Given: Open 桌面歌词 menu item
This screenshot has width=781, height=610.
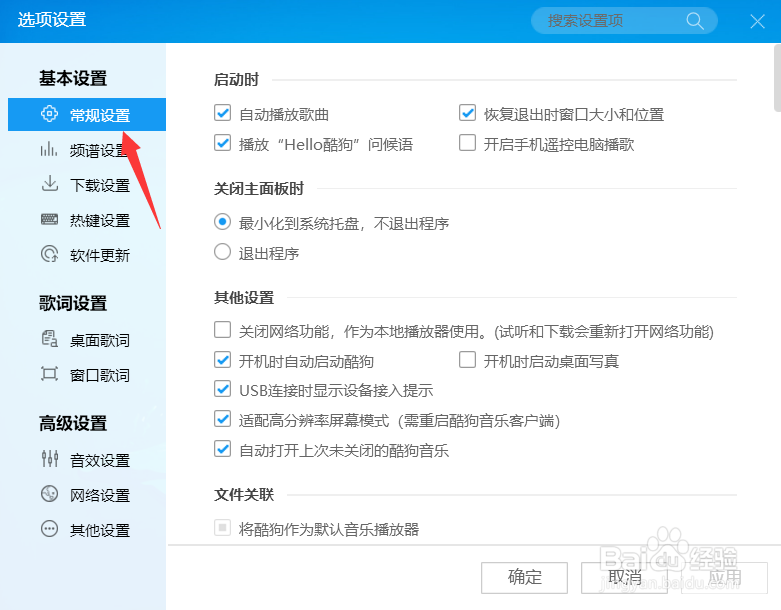Looking at the screenshot, I should click(x=87, y=340).
